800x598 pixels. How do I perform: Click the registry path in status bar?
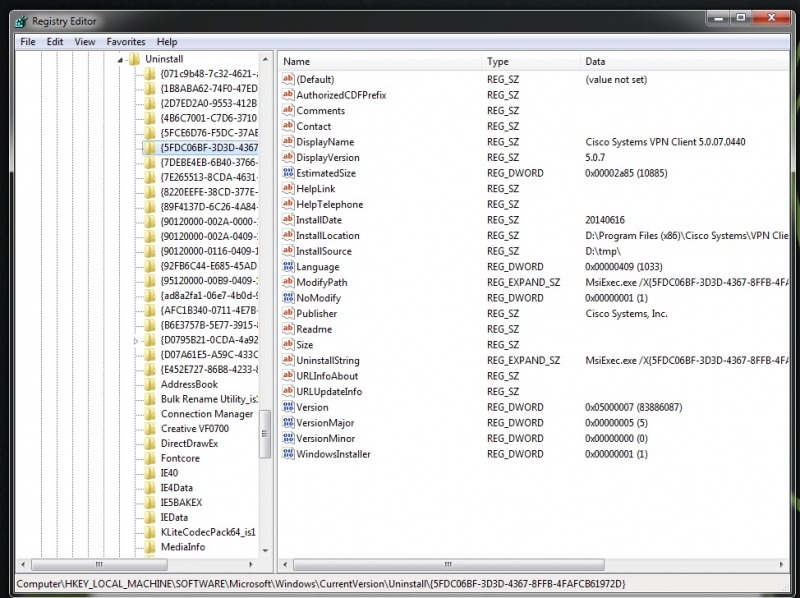pyautogui.click(x=320, y=584)
